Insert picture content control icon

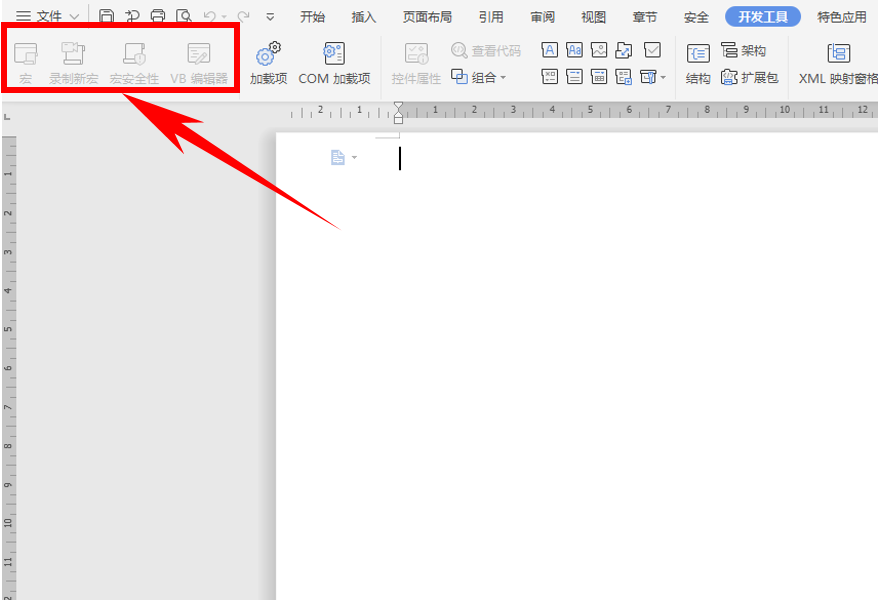tap(599, 50)
